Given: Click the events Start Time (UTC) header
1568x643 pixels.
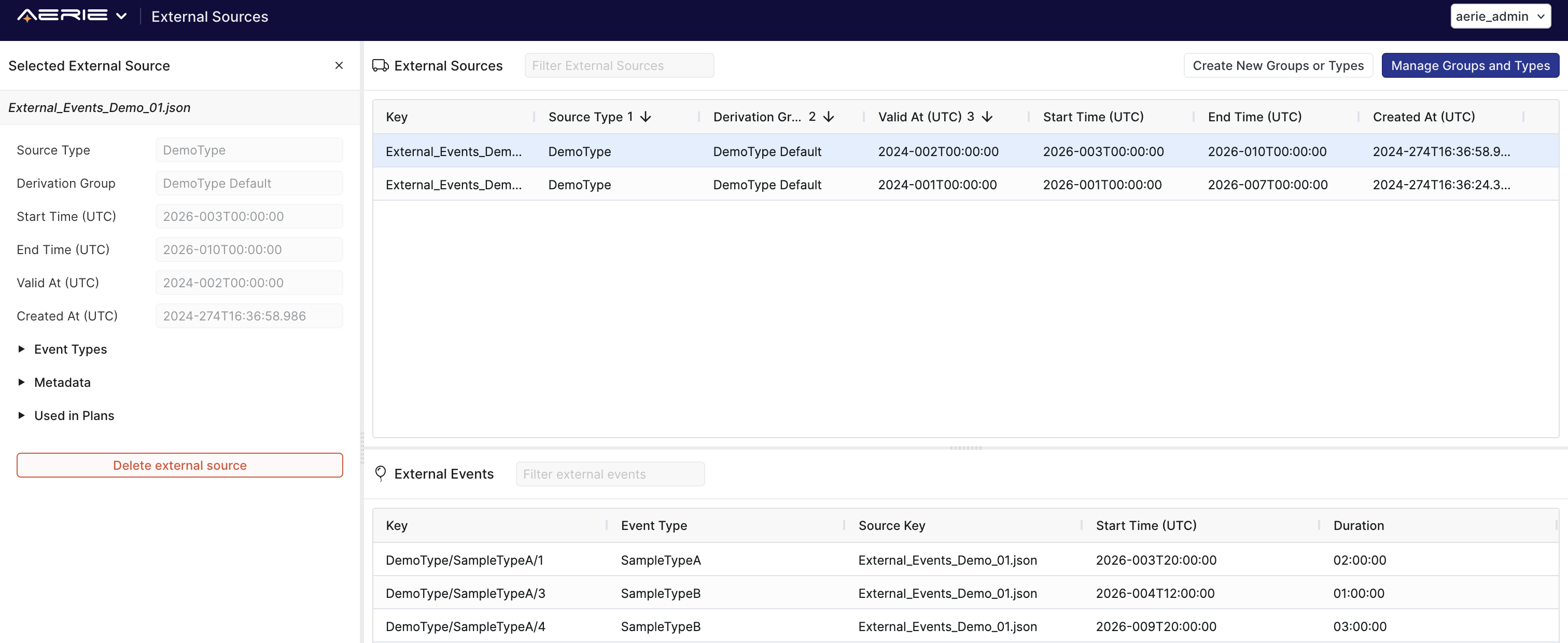Looking at the screenshot, I should tap(1146, 525).
